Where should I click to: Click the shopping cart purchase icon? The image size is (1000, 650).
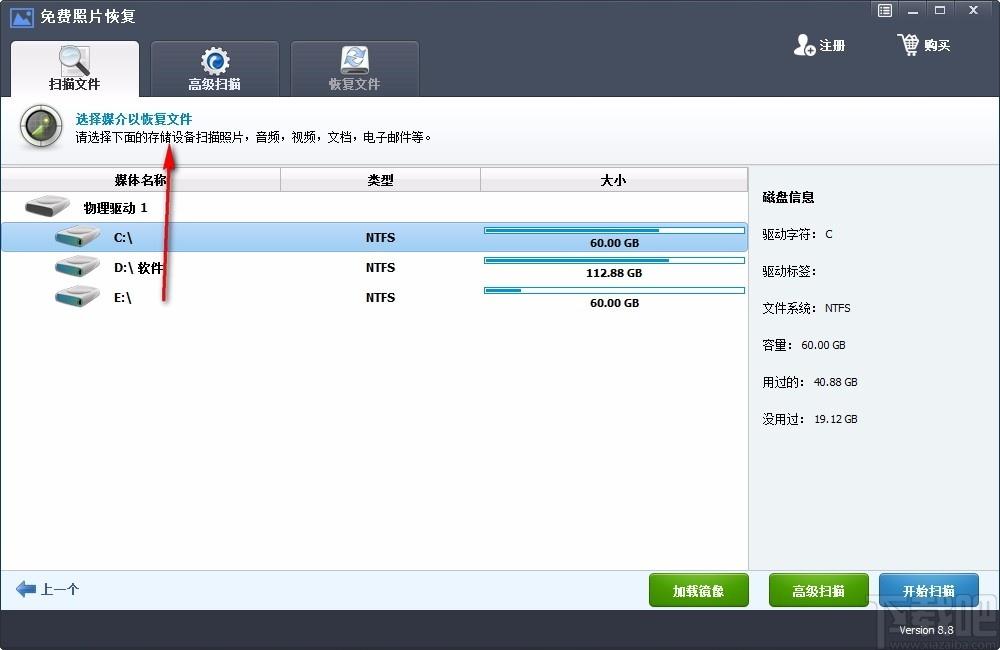coord(908,45)
